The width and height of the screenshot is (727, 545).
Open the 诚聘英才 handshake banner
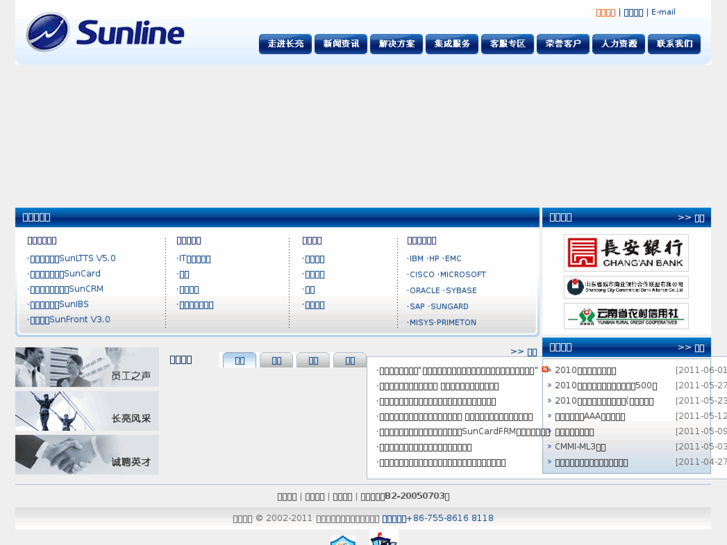click(x=87, y=454)
